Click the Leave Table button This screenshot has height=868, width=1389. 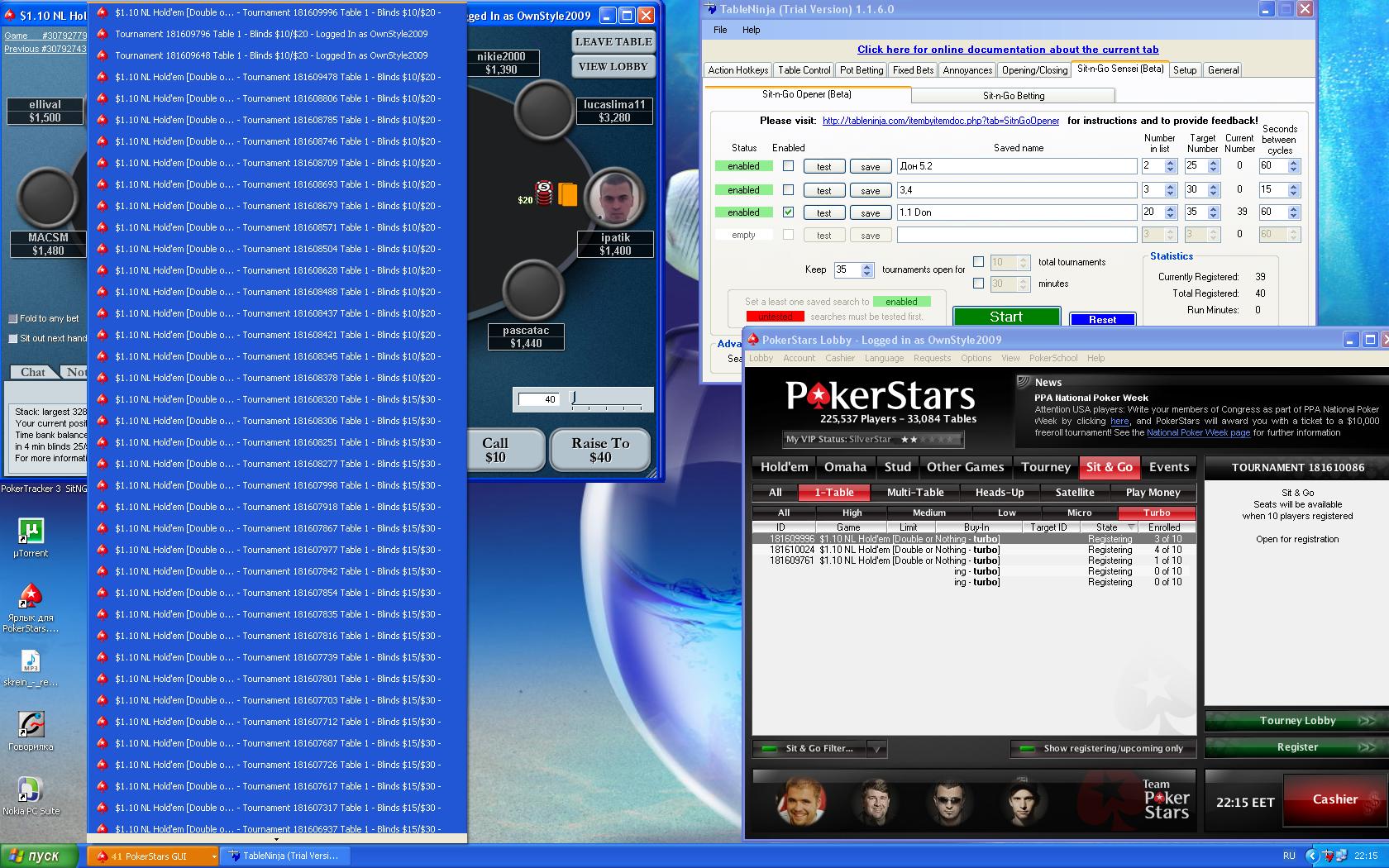coord(613,41)
